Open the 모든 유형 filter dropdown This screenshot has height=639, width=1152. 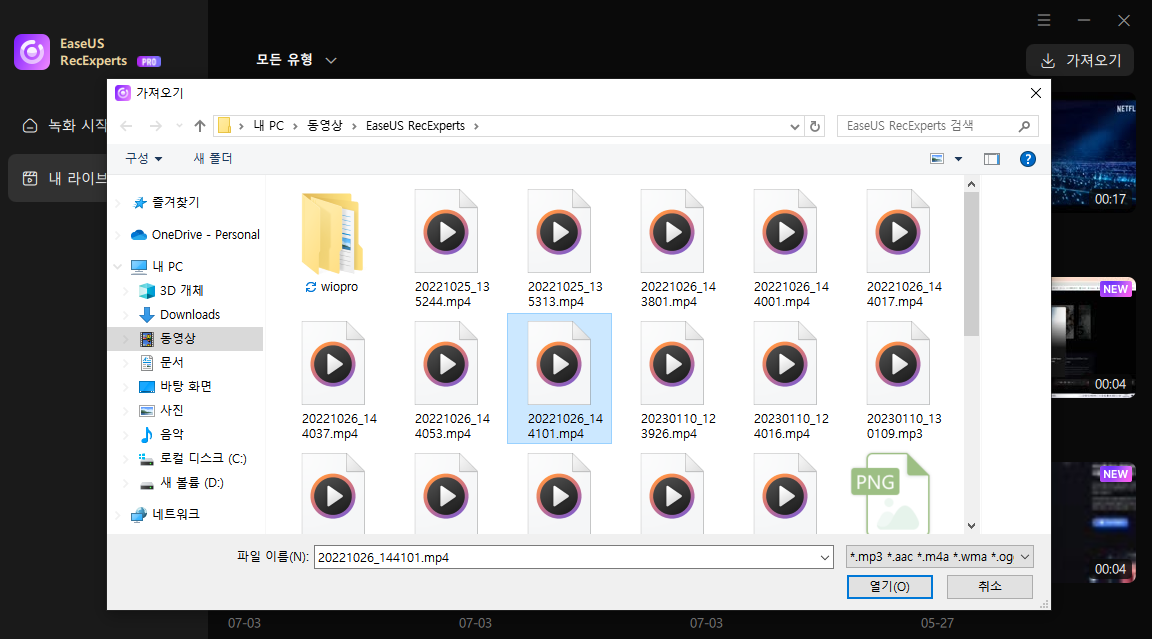click(x=295, y=59)
